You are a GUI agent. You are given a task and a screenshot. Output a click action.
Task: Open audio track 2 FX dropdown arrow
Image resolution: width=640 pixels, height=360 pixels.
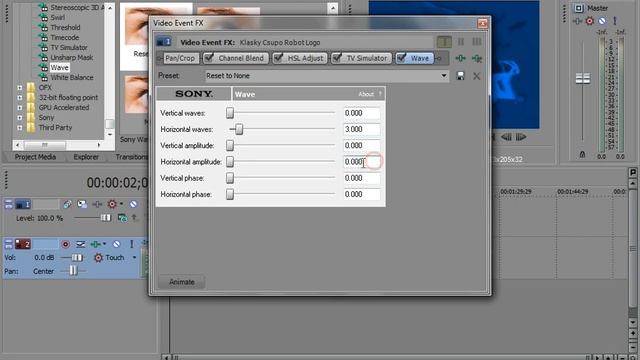104,244
